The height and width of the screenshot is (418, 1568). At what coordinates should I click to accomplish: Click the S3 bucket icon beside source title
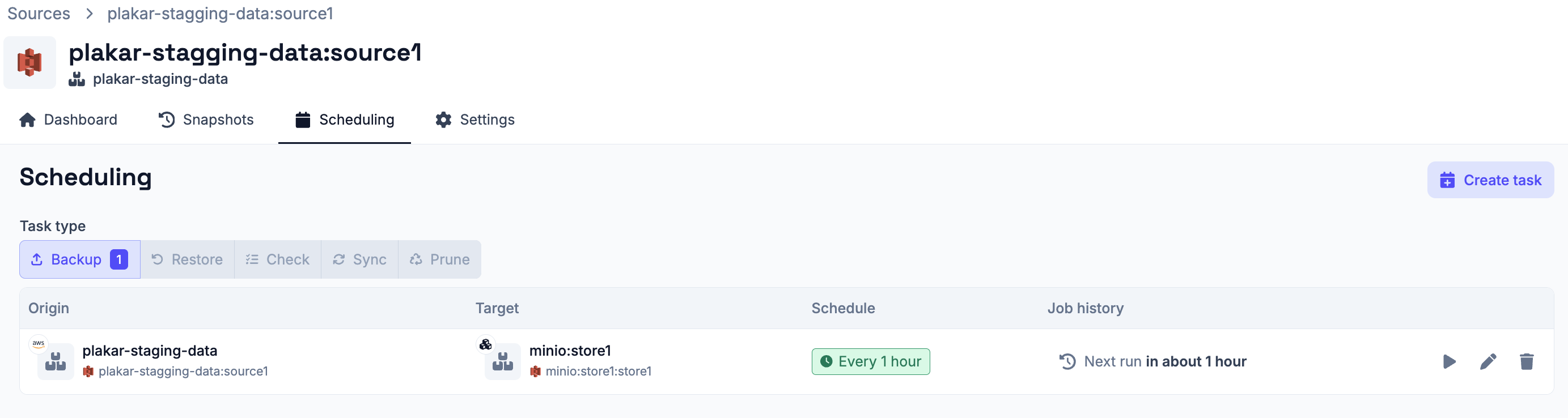tap(30, 63)
